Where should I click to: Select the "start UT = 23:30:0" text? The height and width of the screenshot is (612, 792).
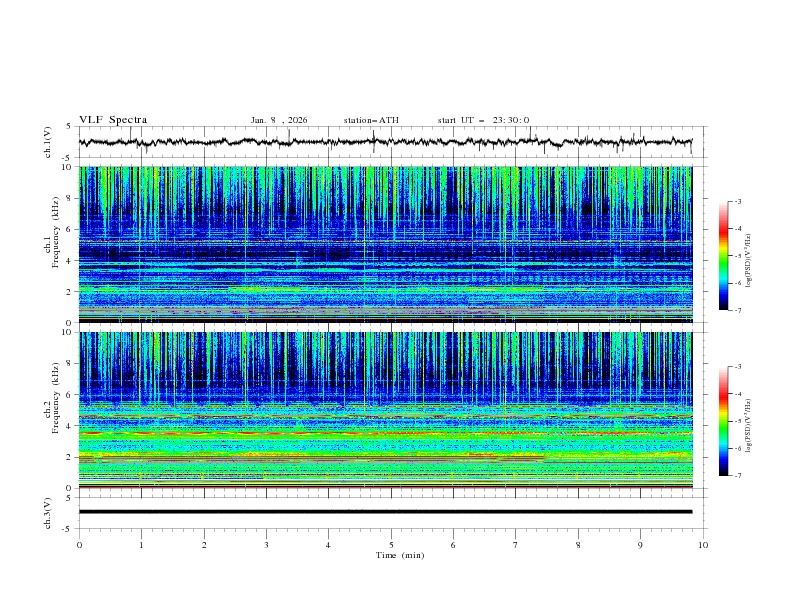(x=483, y=120)
